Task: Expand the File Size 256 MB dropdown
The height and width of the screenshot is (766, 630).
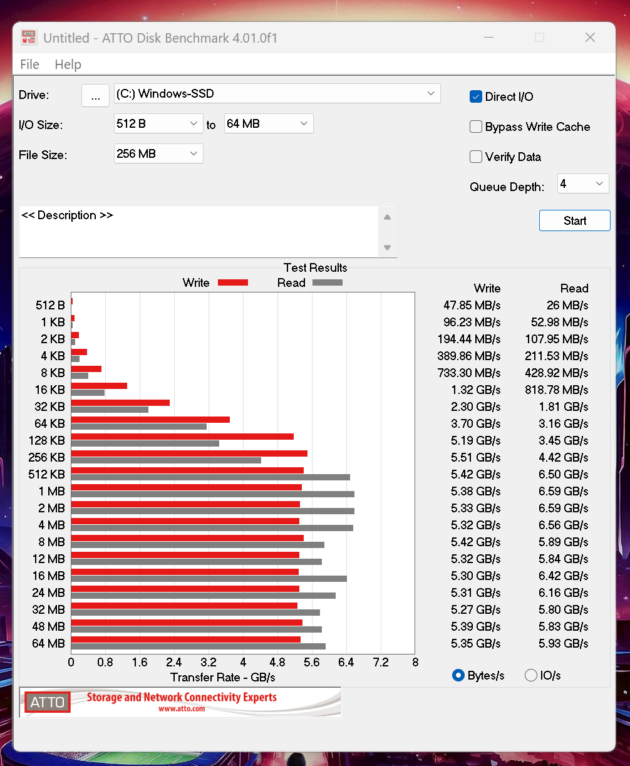Action: coord(158,154)
